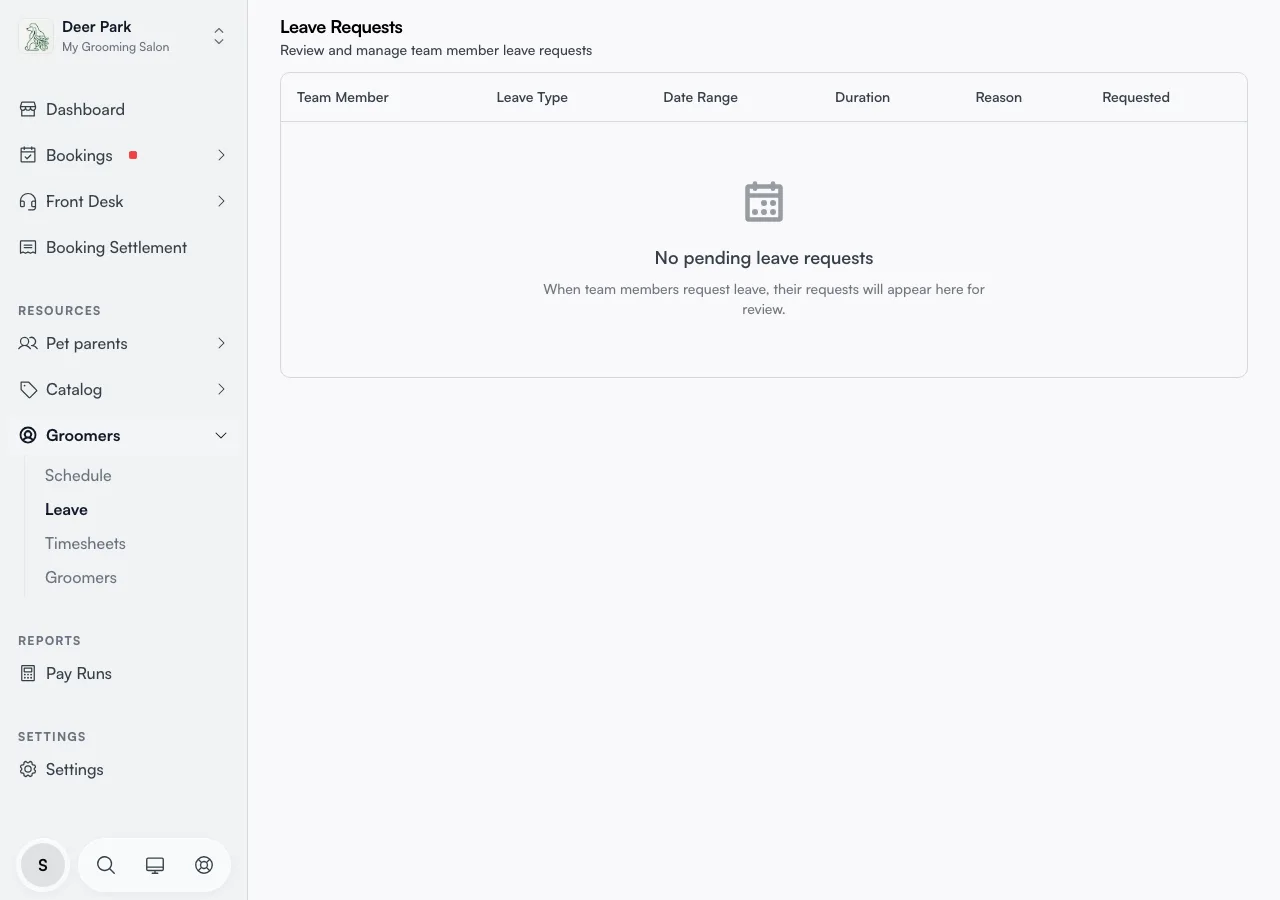This screenshot has height=900, width=1280.
Task: Click the Team Member column header
Action: click(x=343, y=97)
